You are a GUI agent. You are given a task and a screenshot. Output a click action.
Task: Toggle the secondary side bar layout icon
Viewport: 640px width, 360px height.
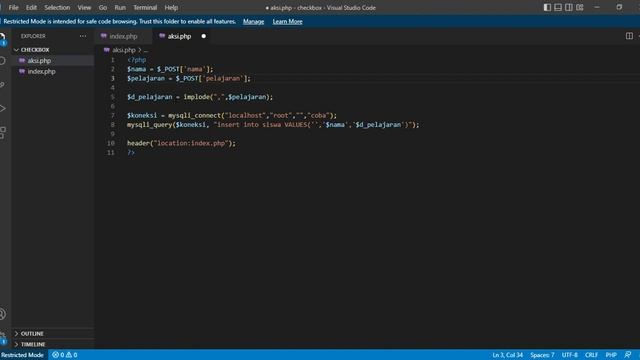pyautogui.click(x=569, y=7)
